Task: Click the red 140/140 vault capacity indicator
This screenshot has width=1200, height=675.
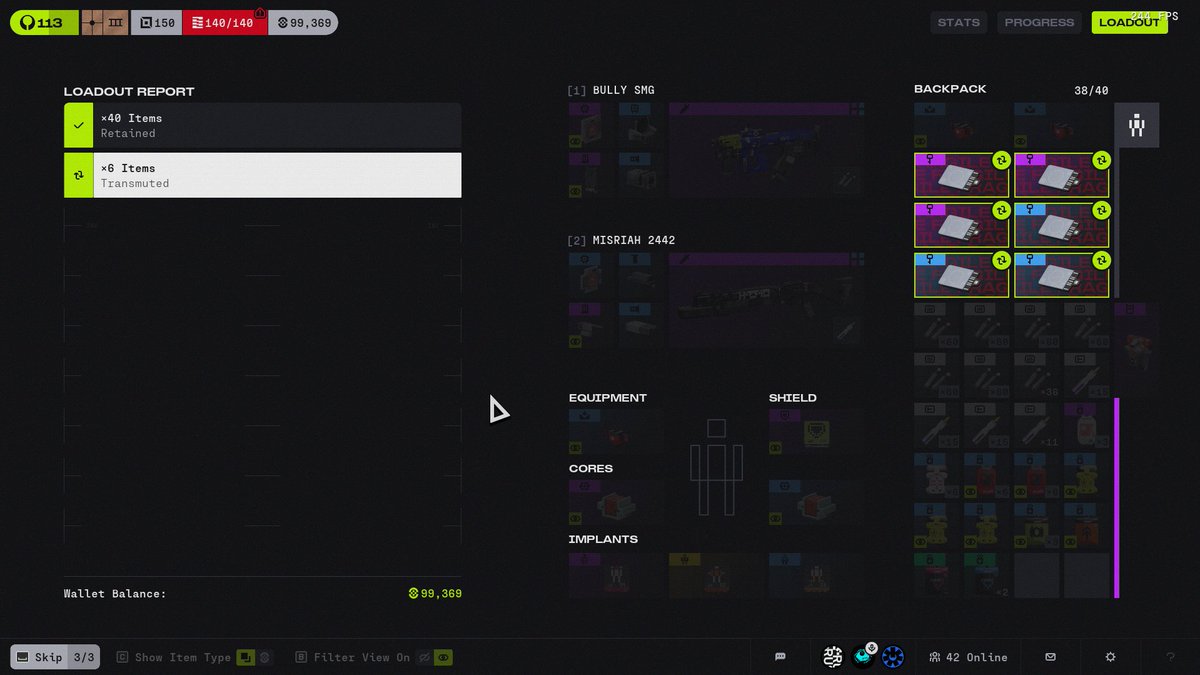Action: (224, 22)
